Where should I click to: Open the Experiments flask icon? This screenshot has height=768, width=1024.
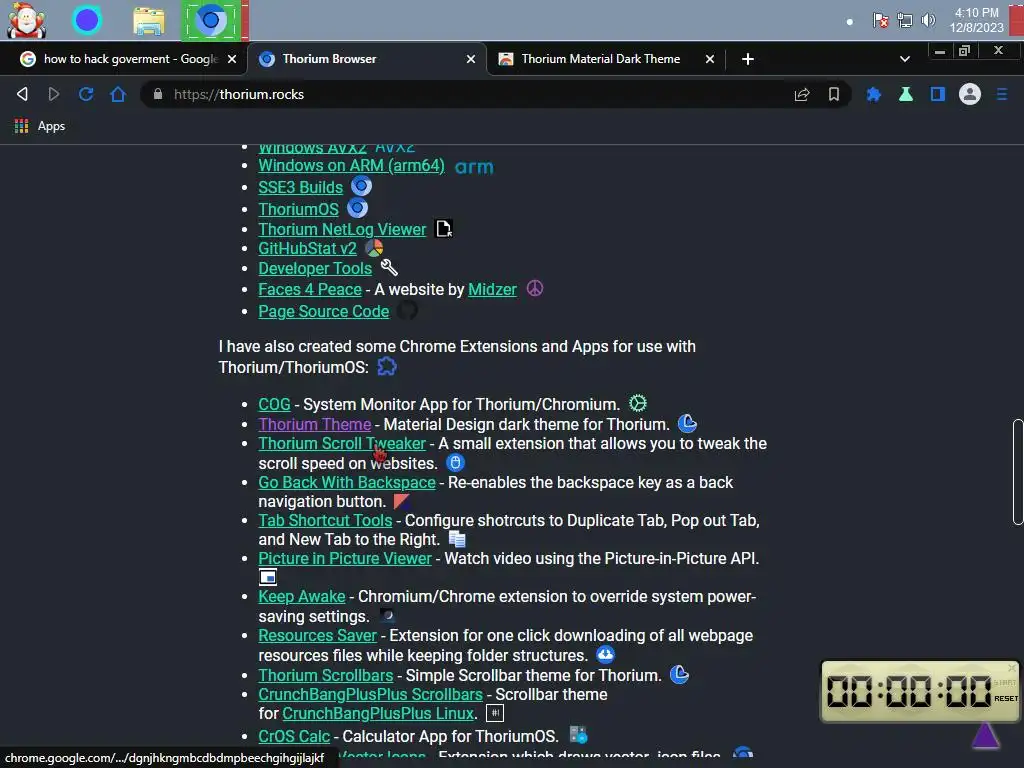click(x=906, y=94)
